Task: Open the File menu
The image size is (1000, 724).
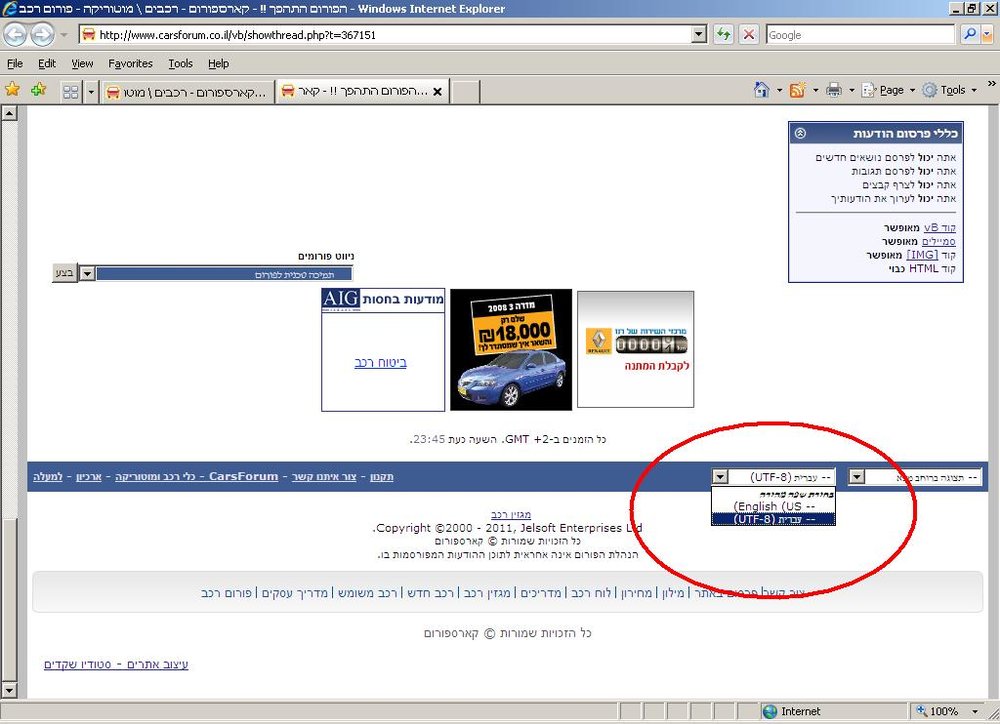Action: tap(15, 63)
